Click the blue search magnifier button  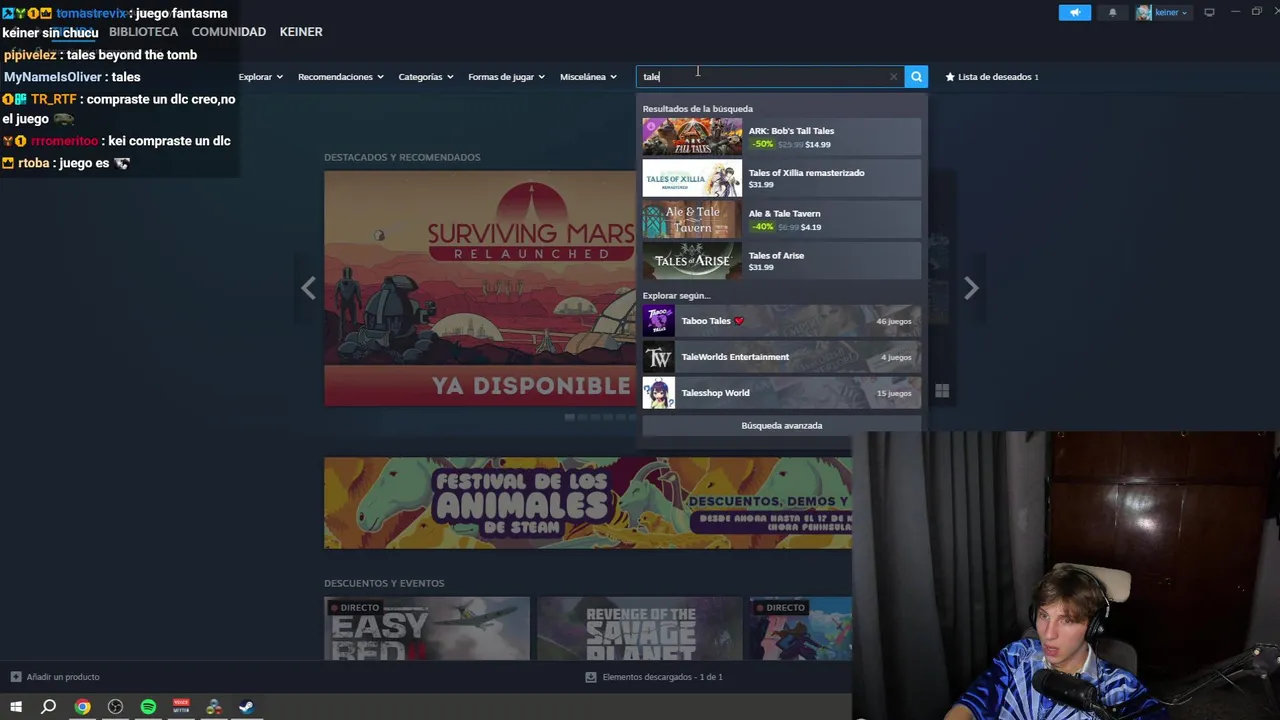tap(916, 76)
